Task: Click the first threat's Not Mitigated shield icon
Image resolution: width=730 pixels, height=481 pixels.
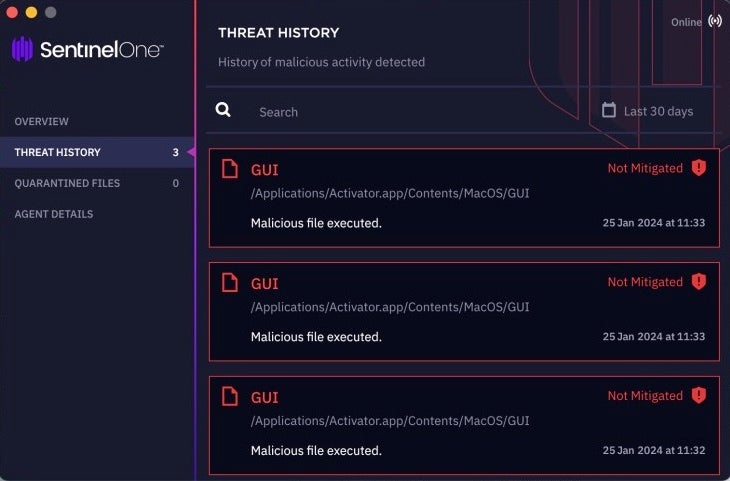Action: (699, 168)
